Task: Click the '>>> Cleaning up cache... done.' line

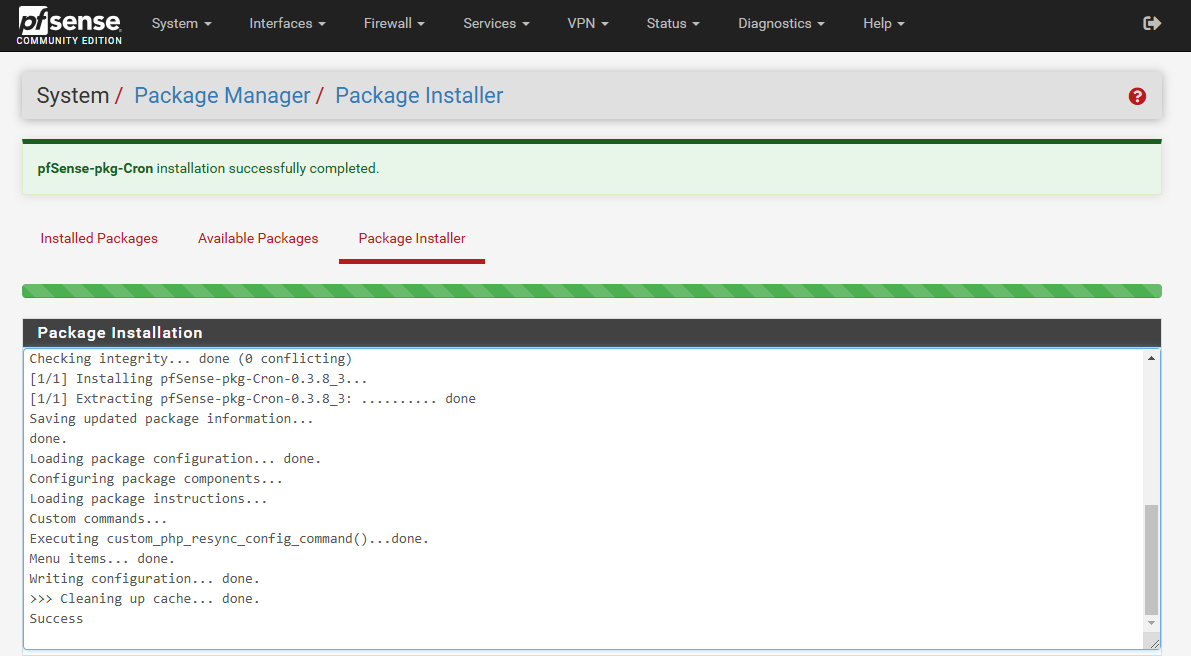Action: tap(144, 599)
